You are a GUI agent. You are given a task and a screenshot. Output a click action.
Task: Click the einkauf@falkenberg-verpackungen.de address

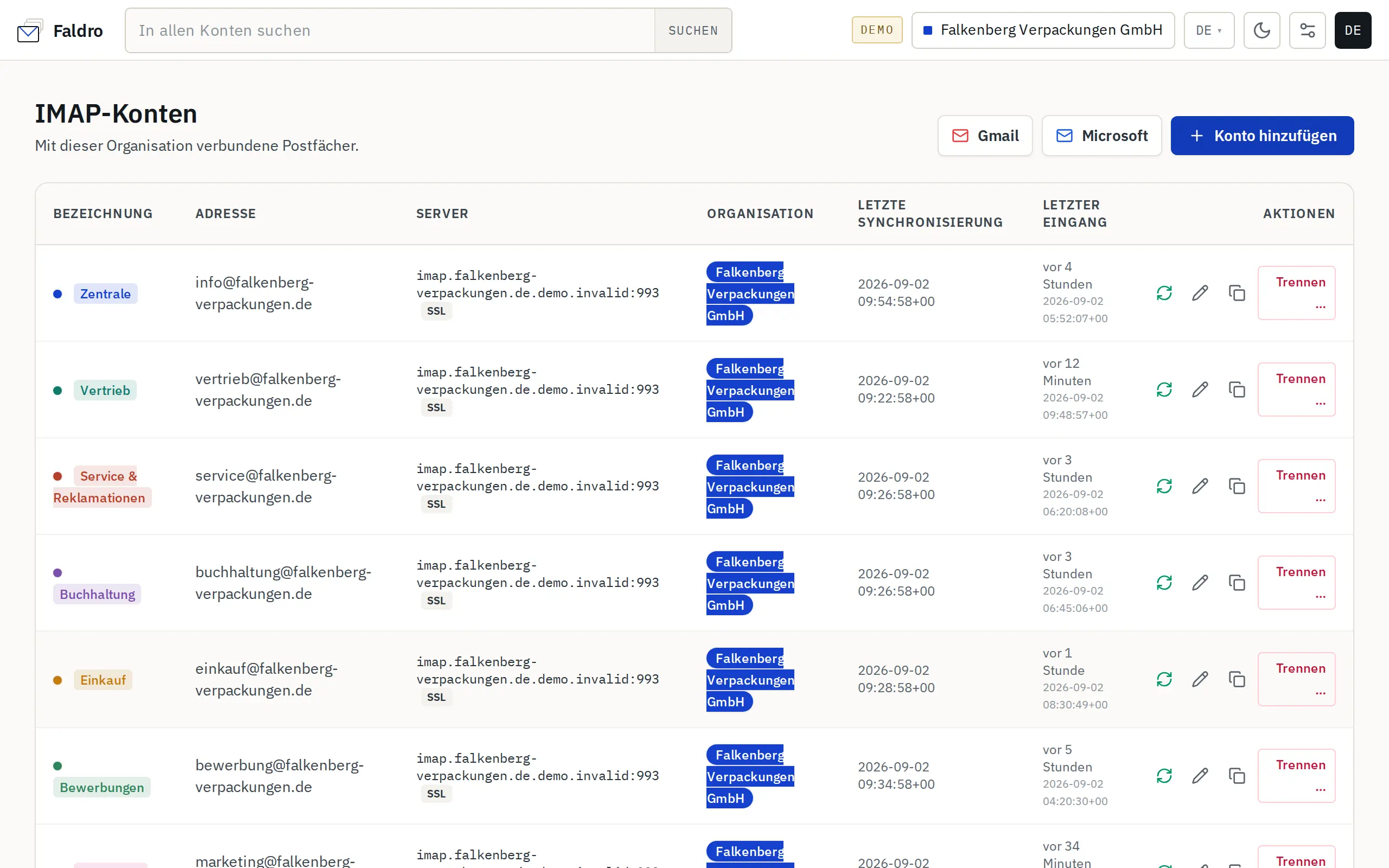[x=266, y=679]
